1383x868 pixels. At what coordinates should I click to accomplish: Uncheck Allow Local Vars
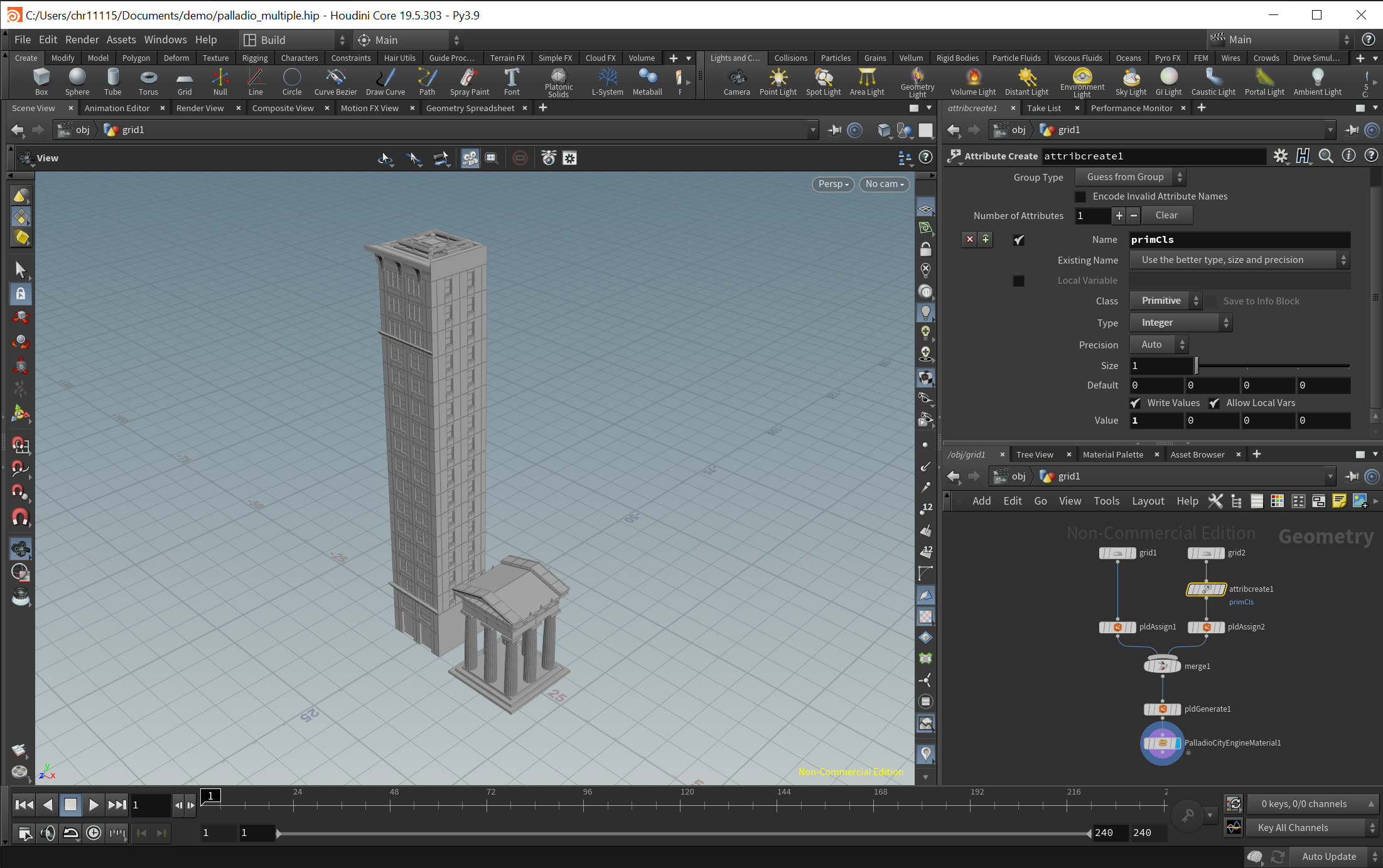[x=1214, y=403]
